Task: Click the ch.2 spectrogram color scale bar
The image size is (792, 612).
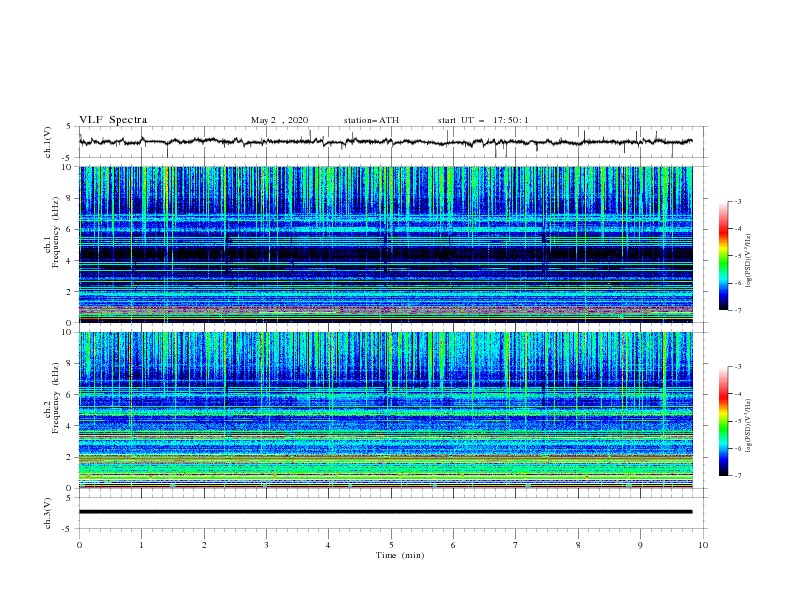Action: click(723, 421)
